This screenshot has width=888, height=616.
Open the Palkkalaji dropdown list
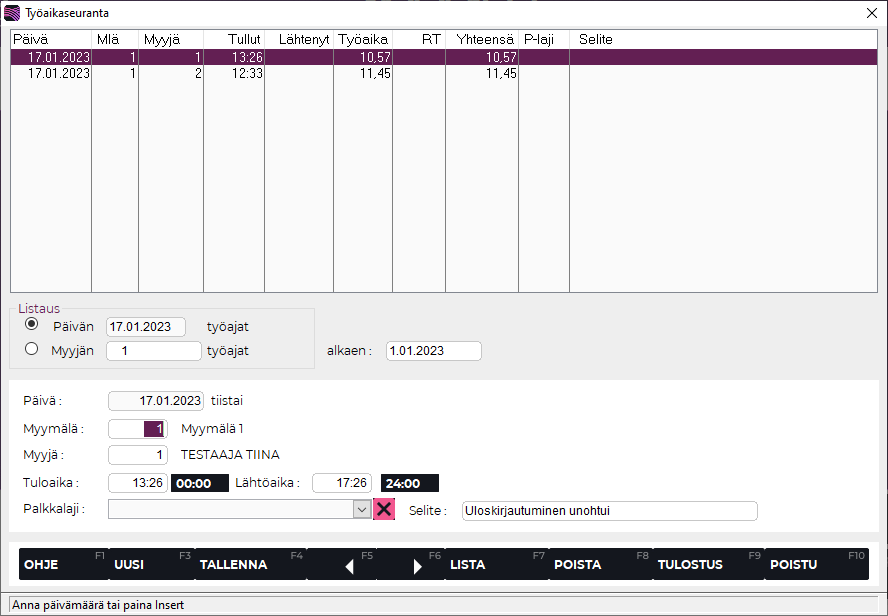pos(362,509)
